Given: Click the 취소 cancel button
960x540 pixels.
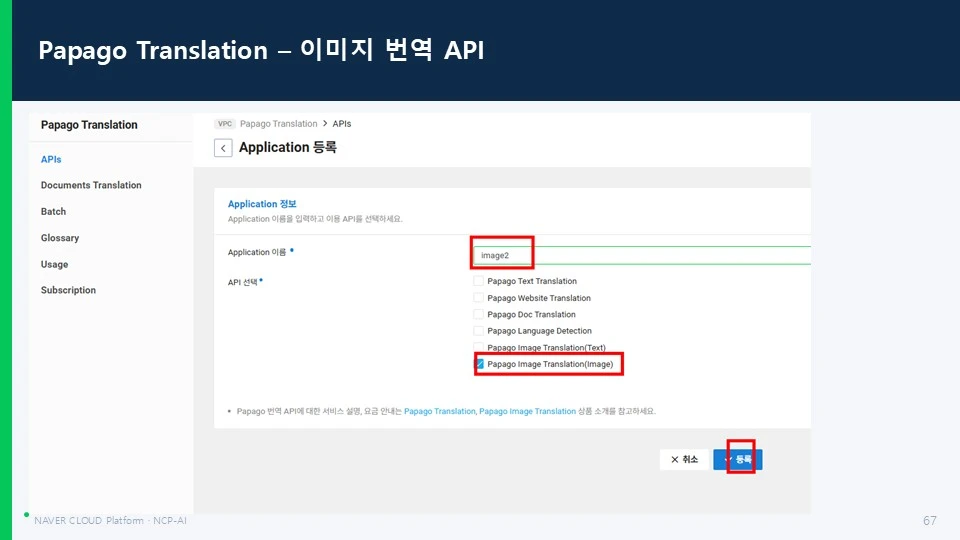Looking at the screenshot, I should pos(684,459).
